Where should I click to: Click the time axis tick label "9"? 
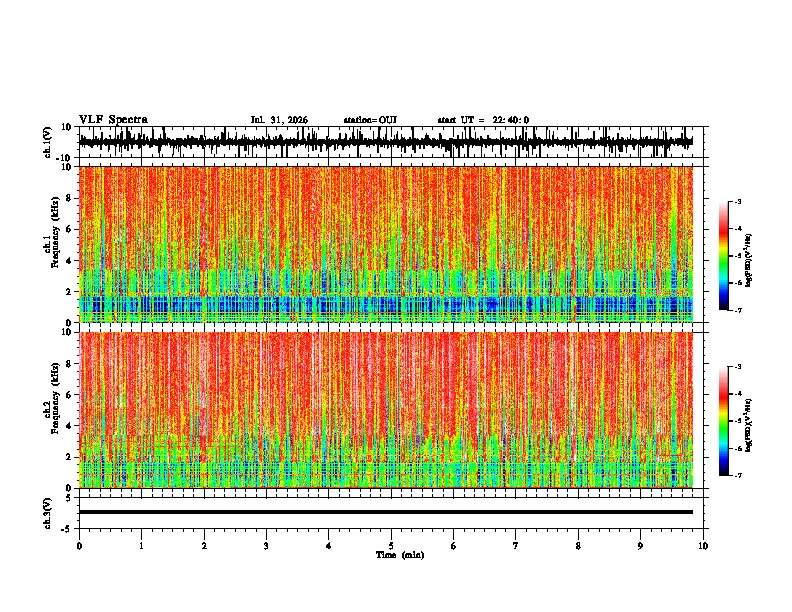point(640,546)
